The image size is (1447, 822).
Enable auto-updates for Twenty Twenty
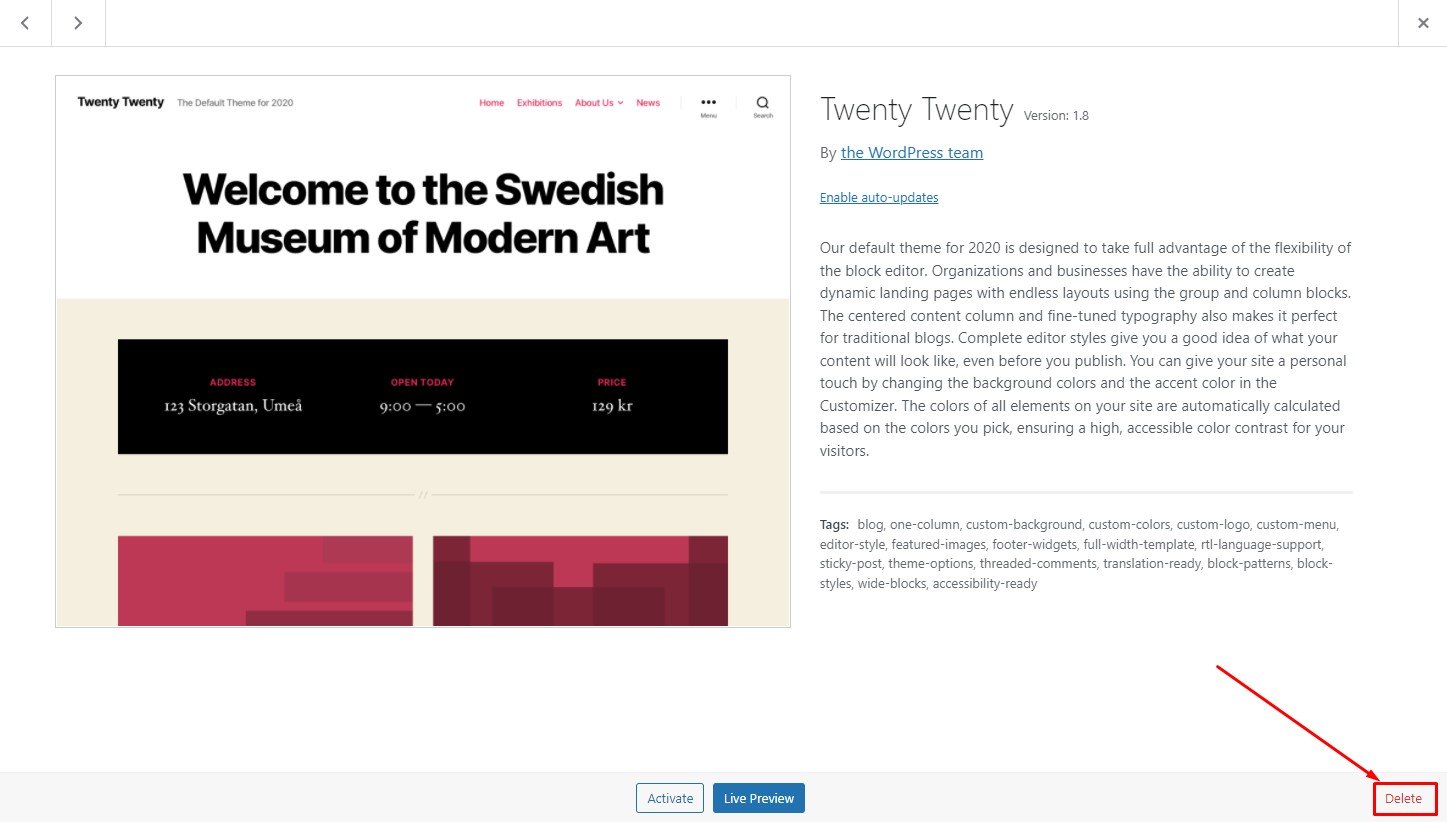[x=879, y=198]
